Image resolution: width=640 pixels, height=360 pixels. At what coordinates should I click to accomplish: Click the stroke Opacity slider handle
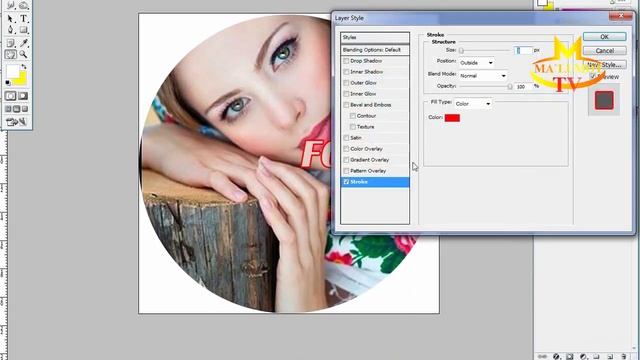click(510, 87)
